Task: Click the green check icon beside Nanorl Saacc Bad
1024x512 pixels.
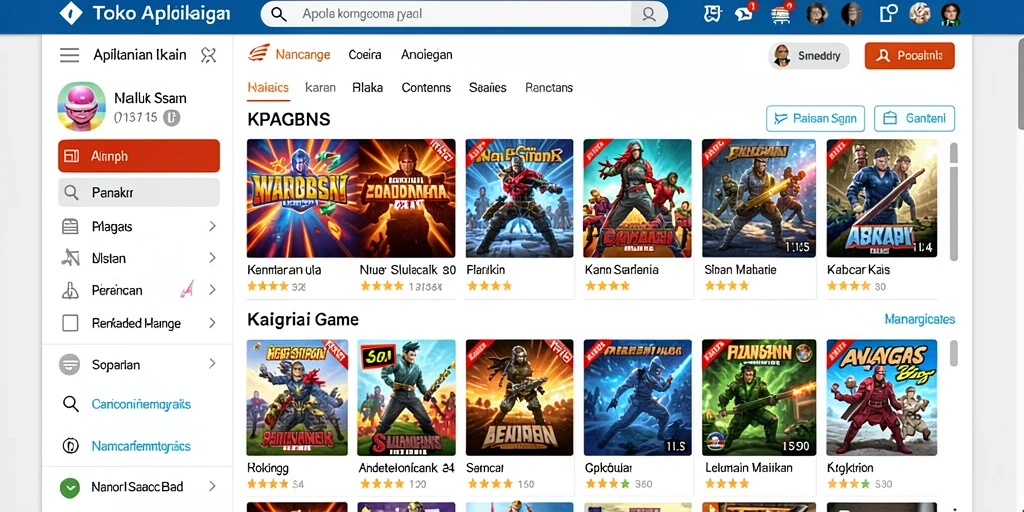Action: pyautogui.click(x=69, y=487)
